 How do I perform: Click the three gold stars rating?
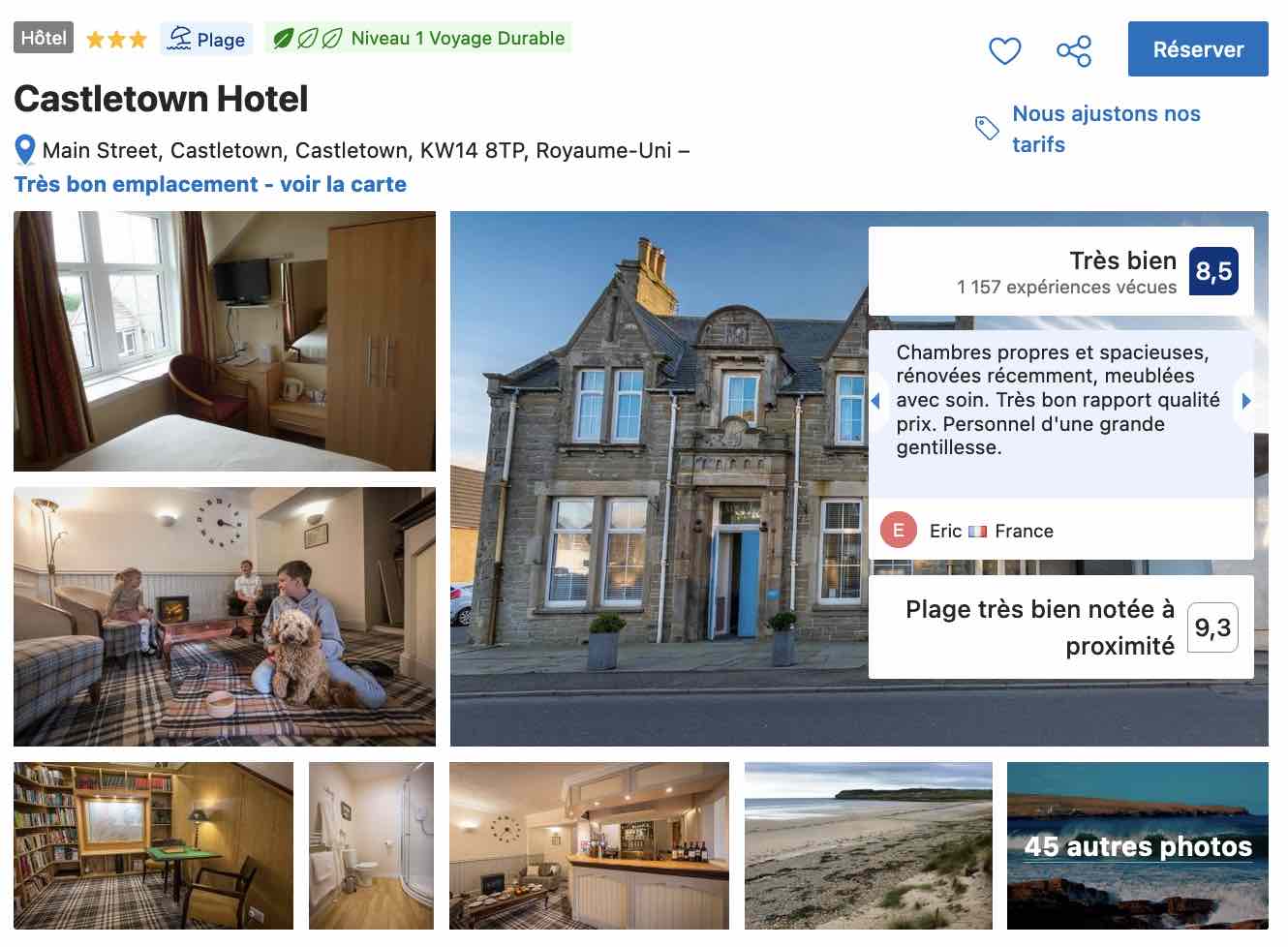[x=116, y=40]
